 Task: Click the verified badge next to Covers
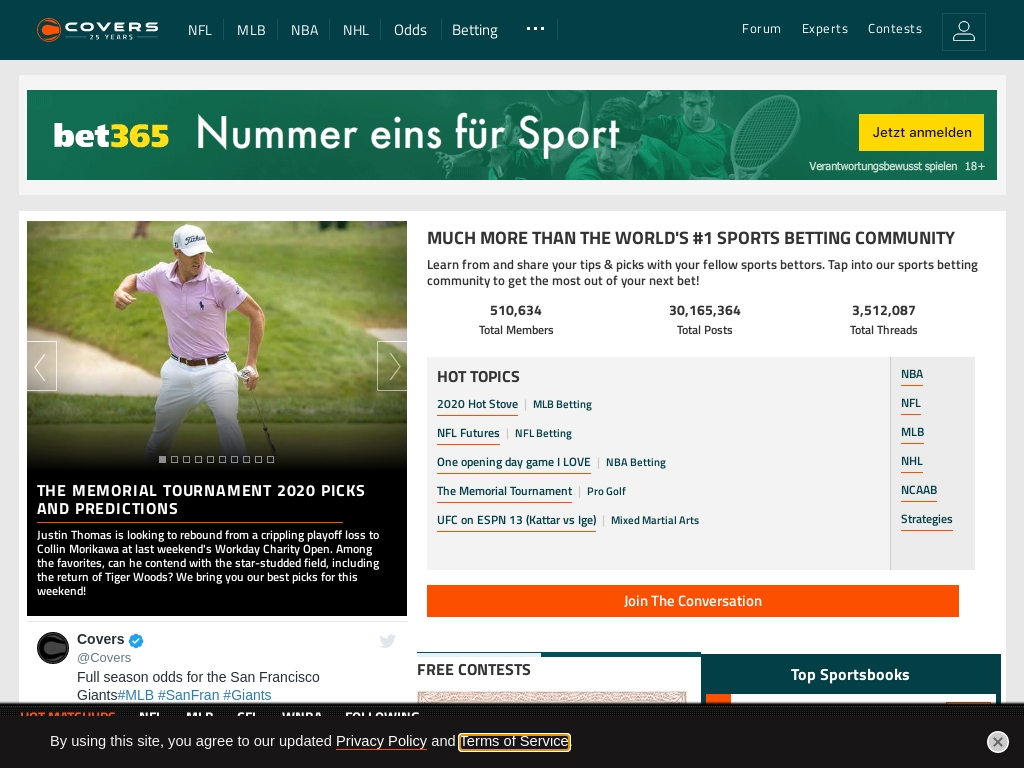tap(136, 640)
